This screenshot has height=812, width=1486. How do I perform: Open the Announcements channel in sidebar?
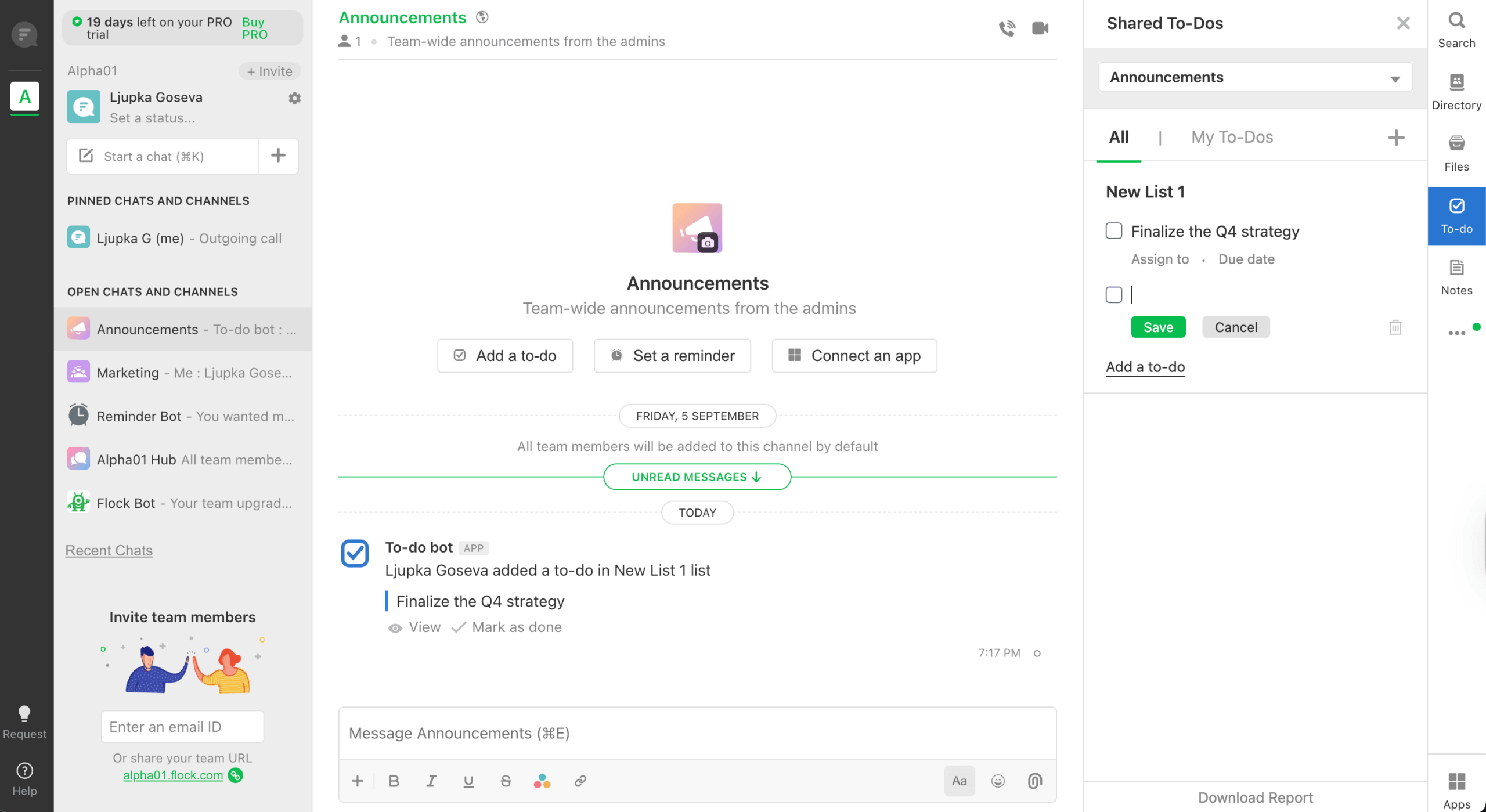(183, 329)
